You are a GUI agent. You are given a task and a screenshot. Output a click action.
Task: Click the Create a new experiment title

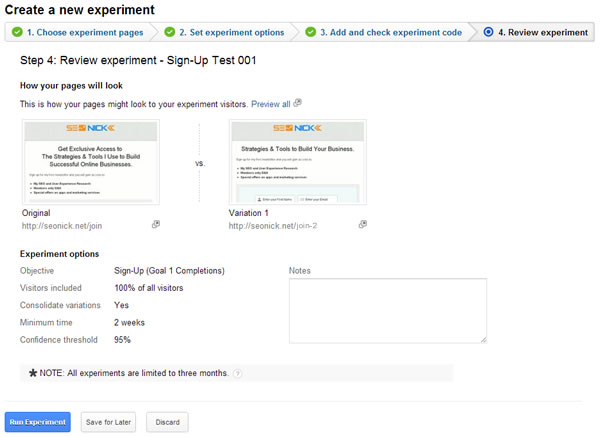point(80,10)
